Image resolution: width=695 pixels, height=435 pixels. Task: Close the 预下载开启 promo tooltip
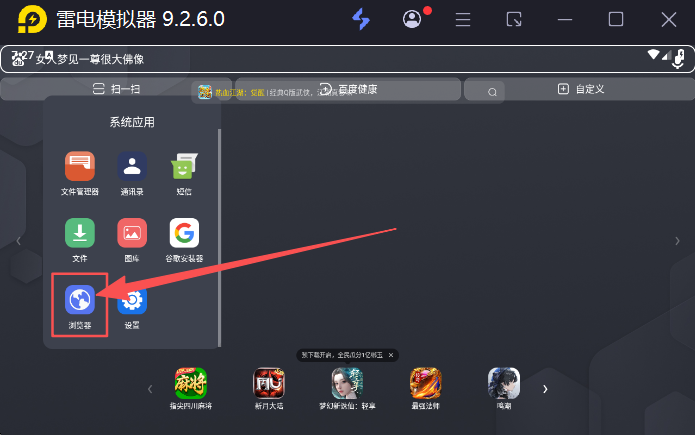click(391, 355)
